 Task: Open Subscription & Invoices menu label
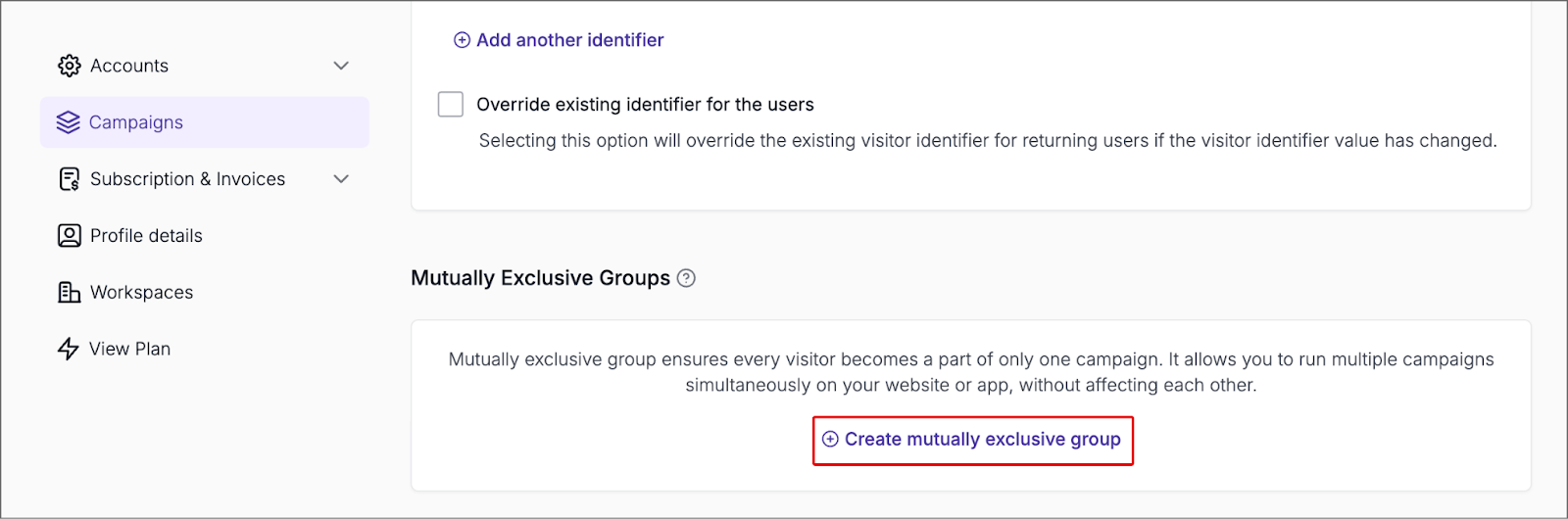187,179
